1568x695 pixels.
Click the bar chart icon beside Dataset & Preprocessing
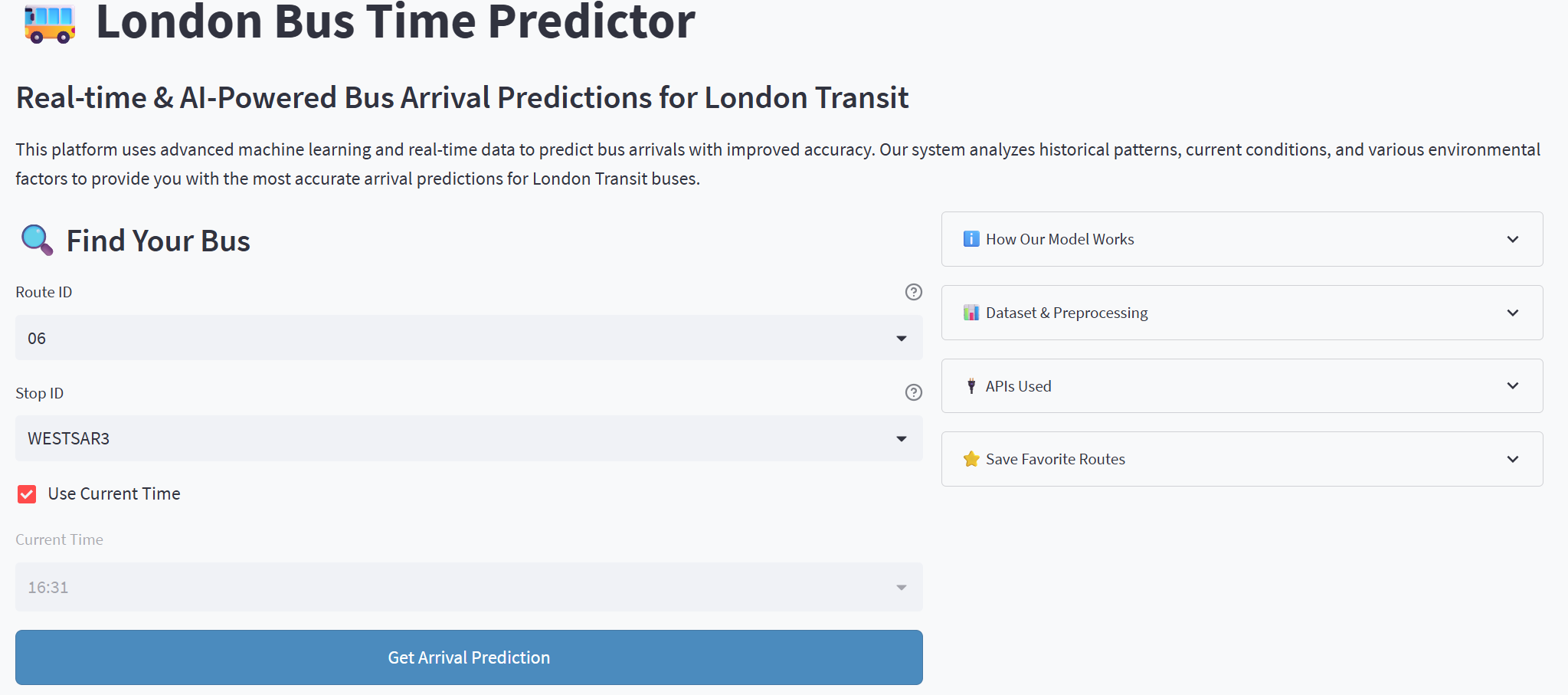[x=971, y=313]
